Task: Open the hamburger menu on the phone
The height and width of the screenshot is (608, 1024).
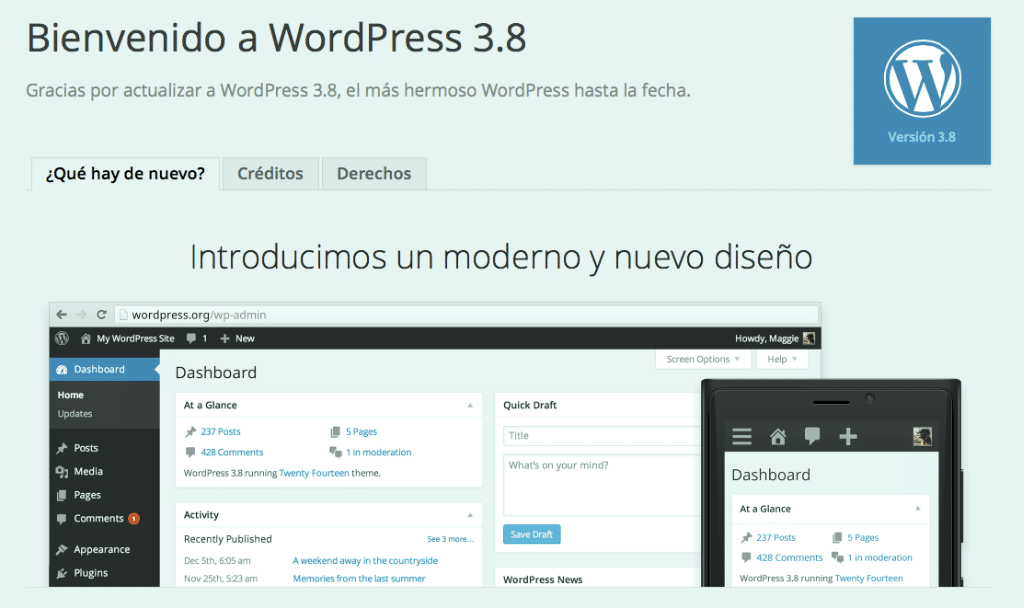Action: [x=742, y=436]
